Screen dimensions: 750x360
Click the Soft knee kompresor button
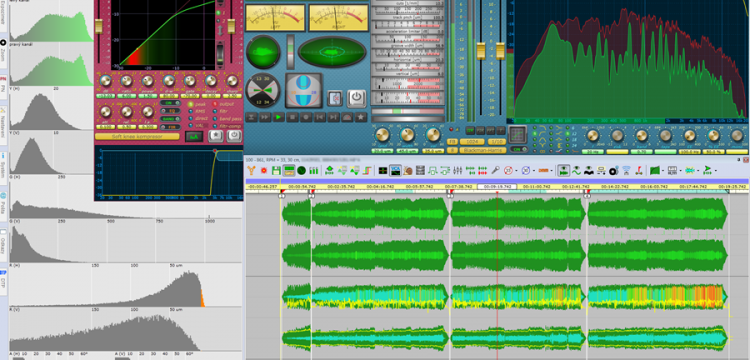[137, 136]
